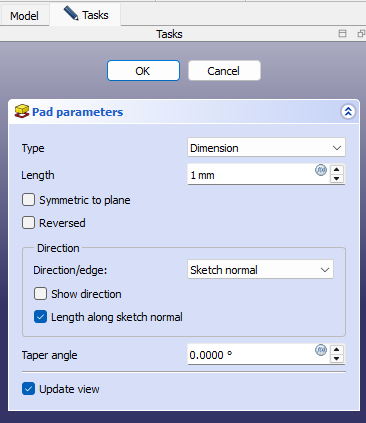Screen dimensions: 366x423
Task: Confirm the pad with OK button
Action: click(143, 71)
